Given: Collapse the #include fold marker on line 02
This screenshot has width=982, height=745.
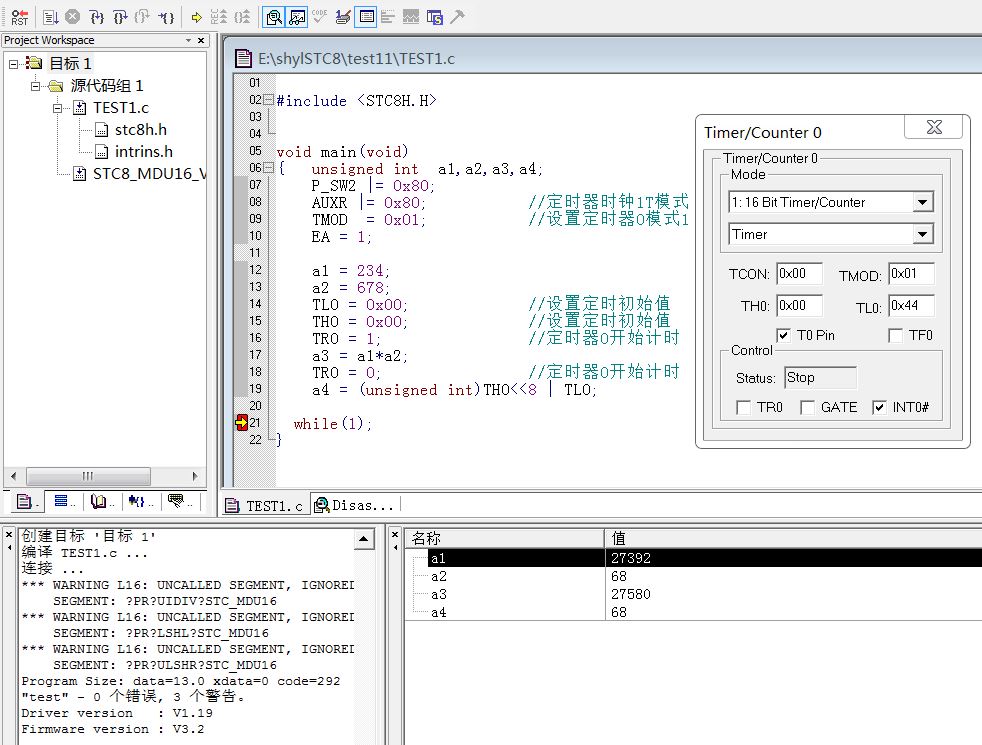Looking at the screenshot, I should [x=269, y=100].
